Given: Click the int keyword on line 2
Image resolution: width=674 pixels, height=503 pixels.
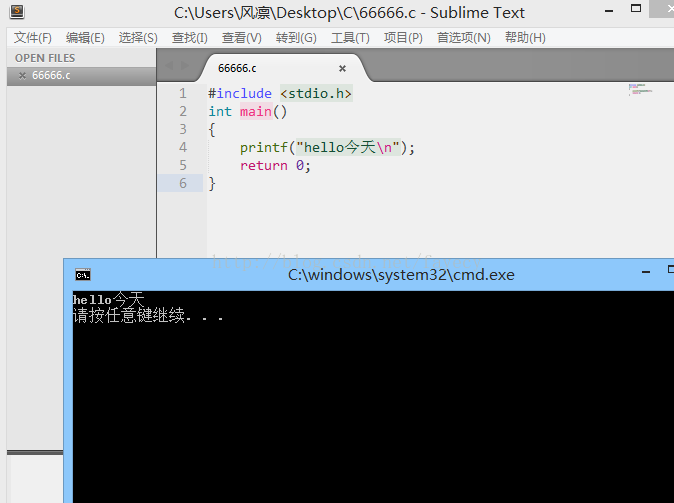Looking at the screenshot, I should tap(220, 112).
